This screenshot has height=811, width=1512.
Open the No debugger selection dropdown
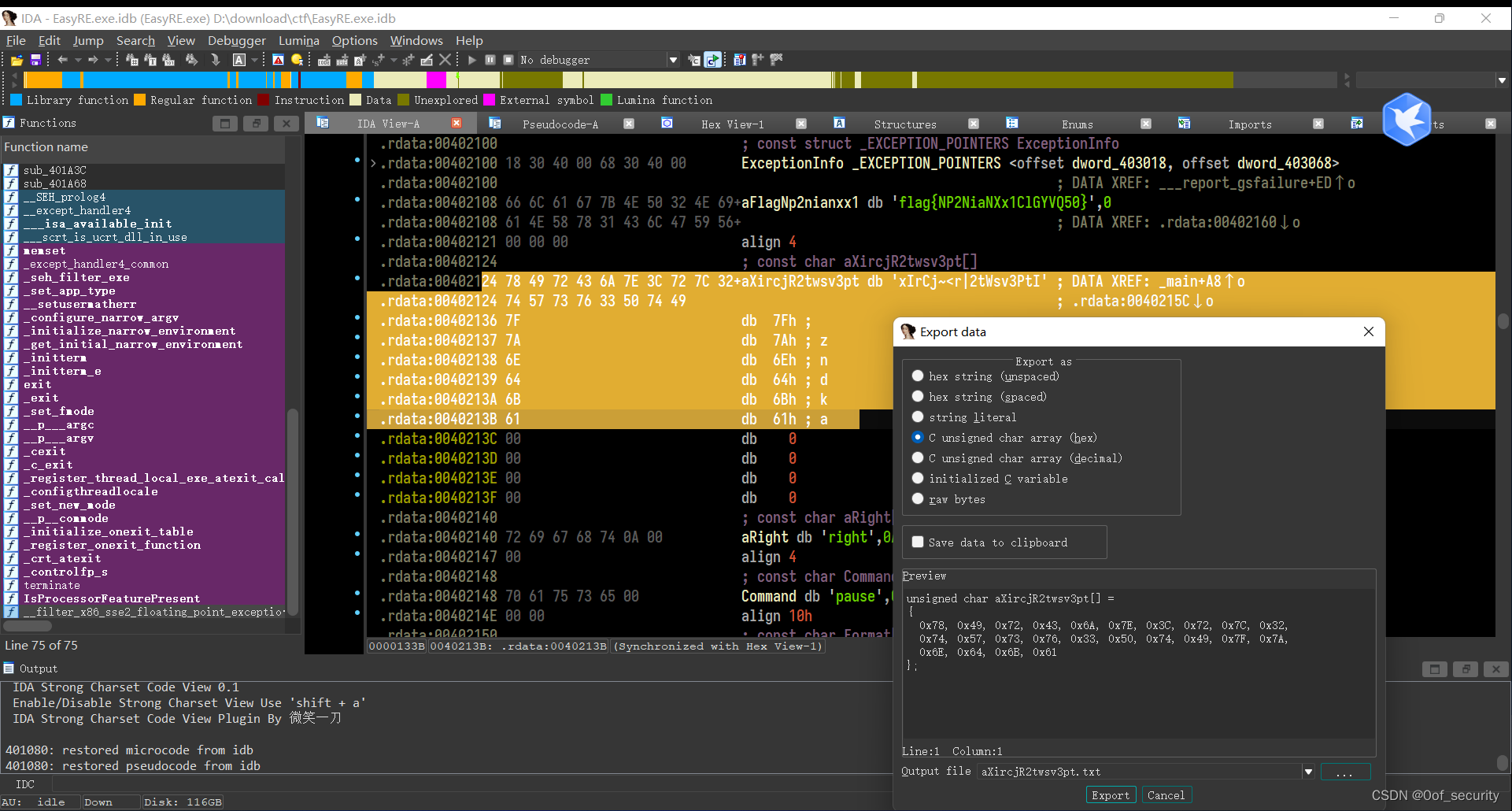pyautogui.click(x=673, y=59)
